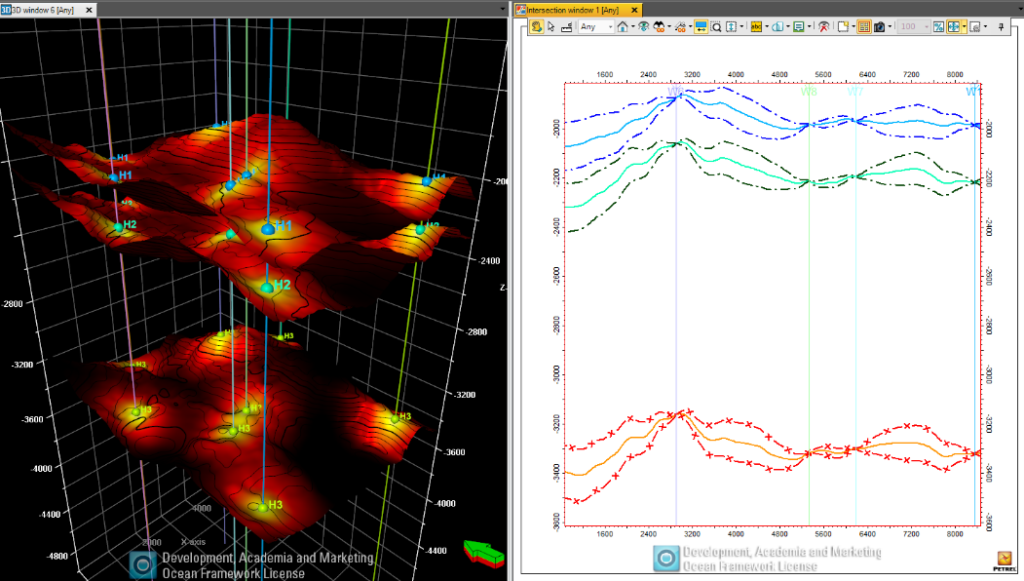Screen dimensions: 1024x581
Task: Click the home view icon
Action: click(x=622, y=27)
